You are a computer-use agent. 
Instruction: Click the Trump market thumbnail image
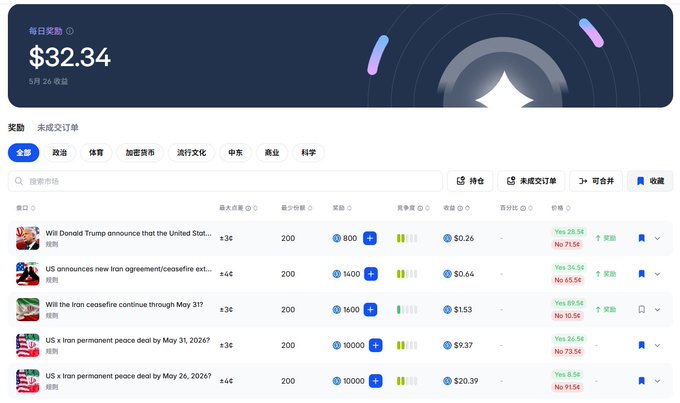(28, 238)
